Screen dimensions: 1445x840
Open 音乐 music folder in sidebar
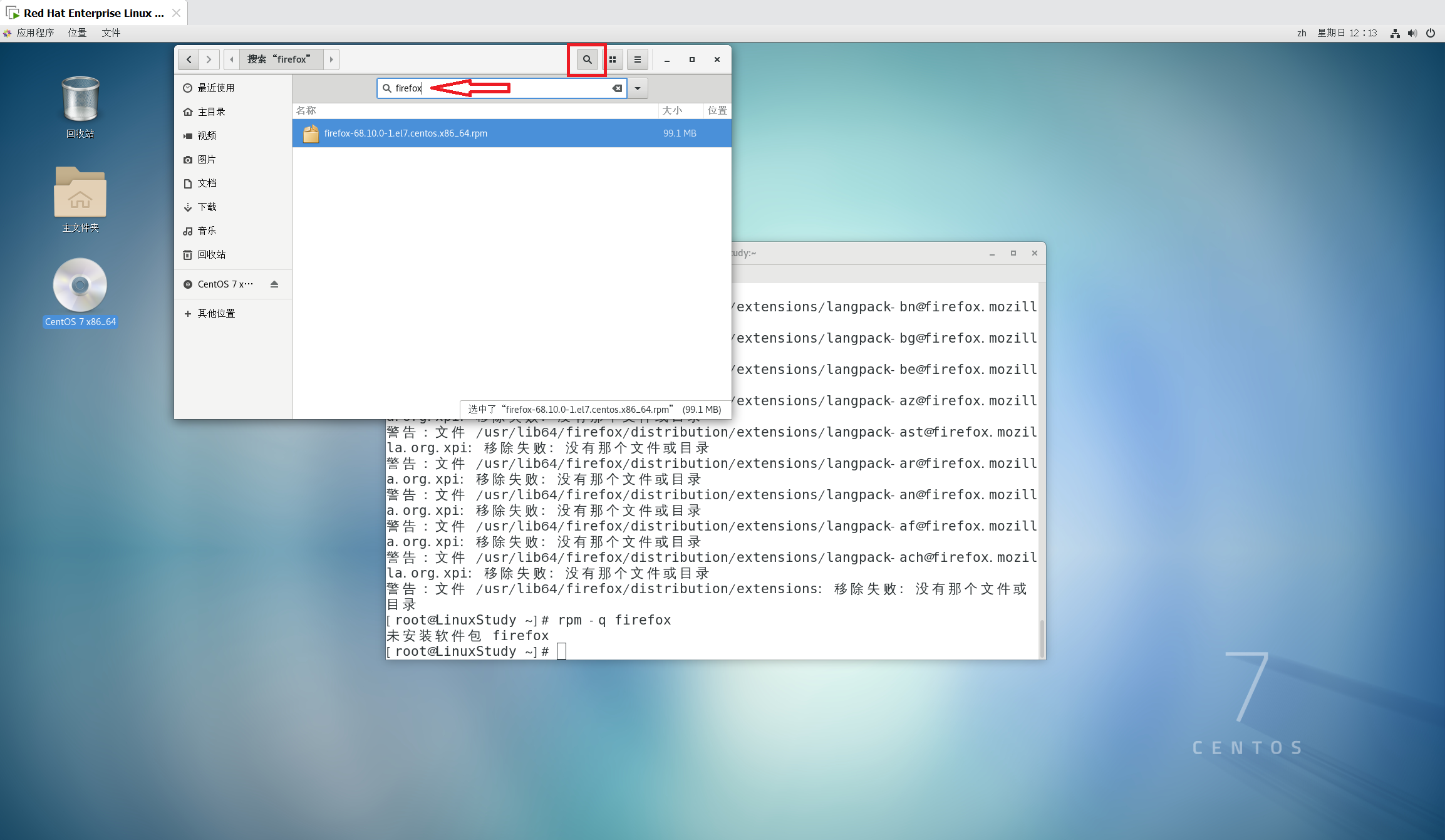click(x=233, y=231)
